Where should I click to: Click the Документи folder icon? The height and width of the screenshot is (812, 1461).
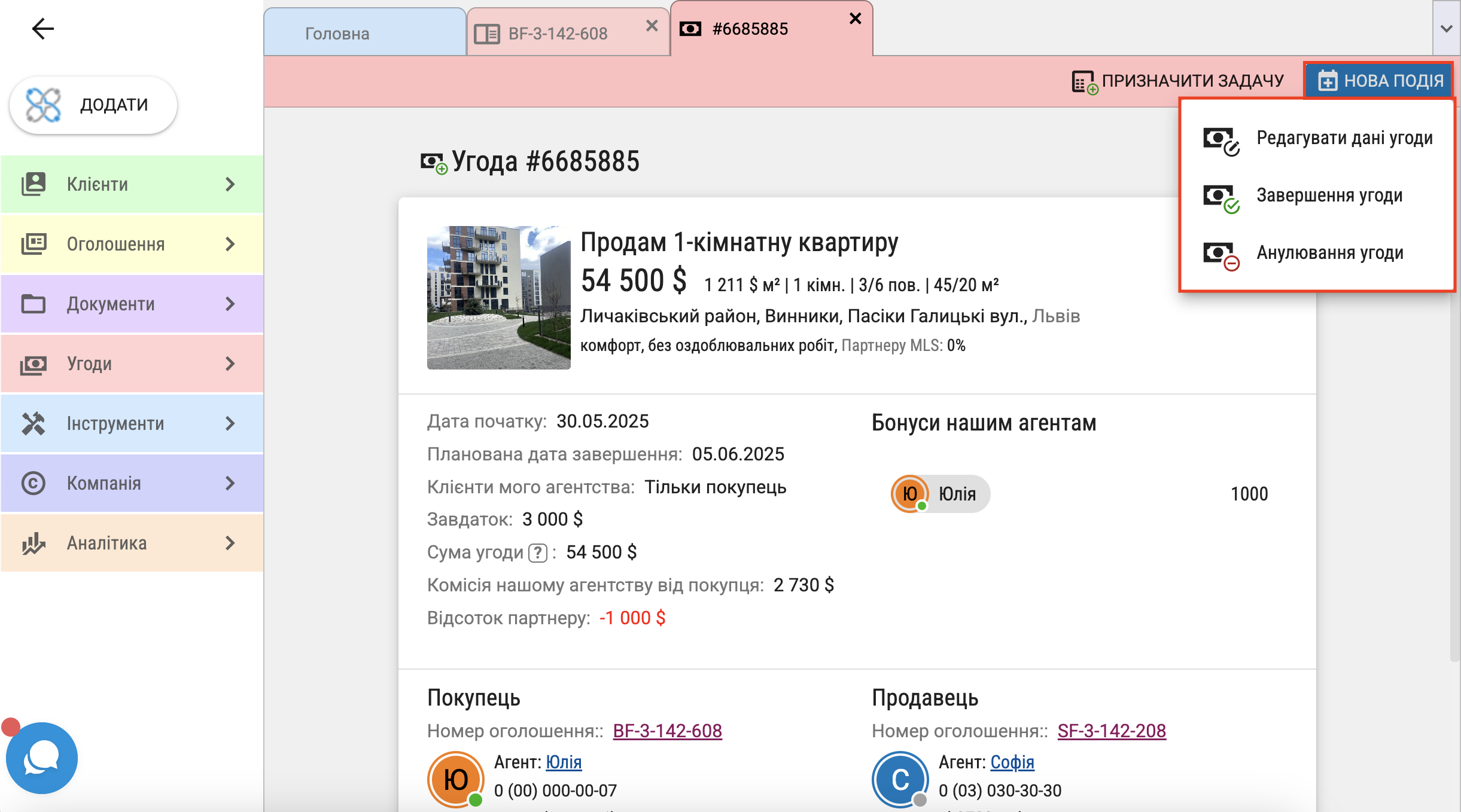point(34,304)
